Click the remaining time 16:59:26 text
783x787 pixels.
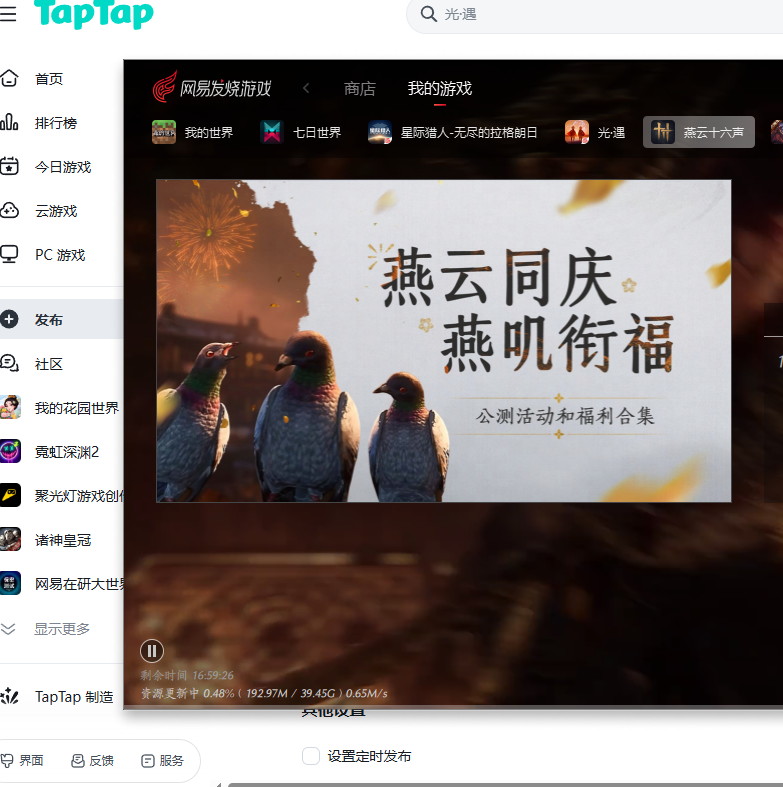point(187,676)
